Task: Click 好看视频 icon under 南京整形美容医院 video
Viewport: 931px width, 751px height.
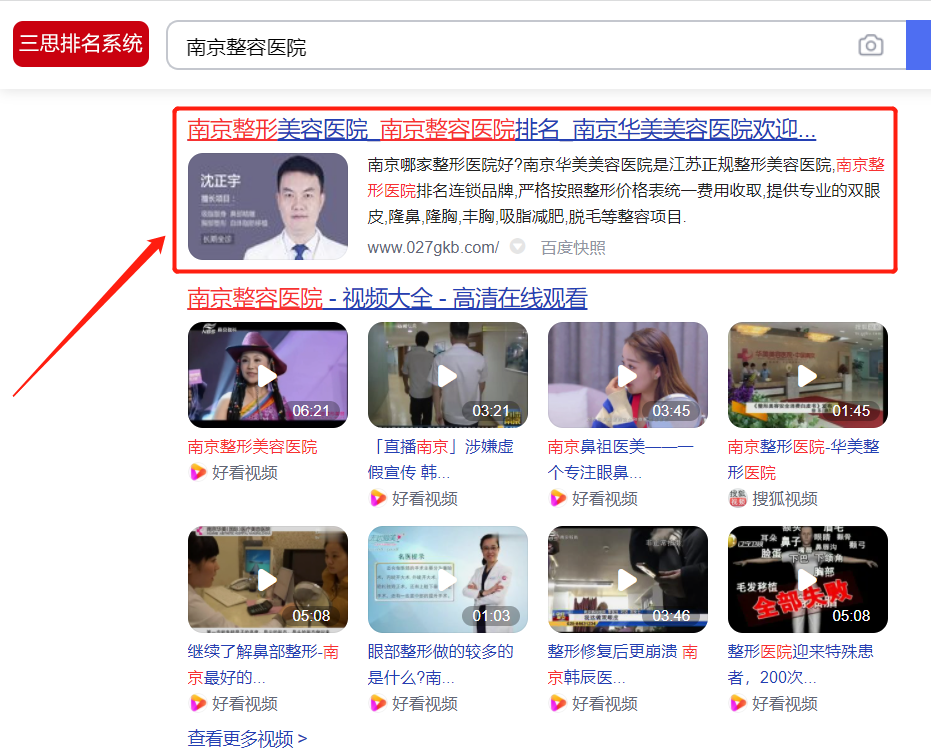Action: tap(197, 473)
